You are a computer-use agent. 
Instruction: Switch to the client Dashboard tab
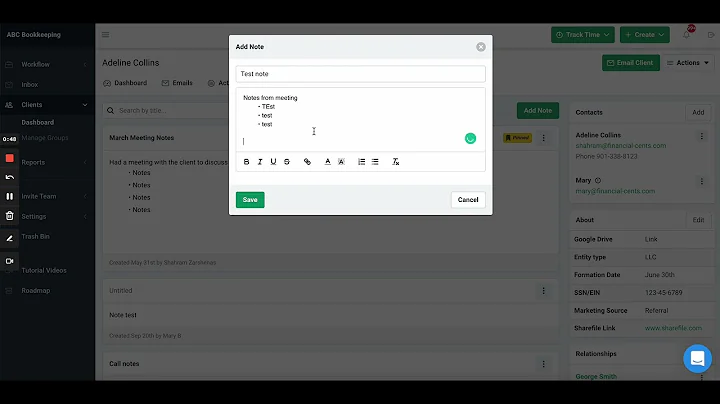click(x=125, y=83)
